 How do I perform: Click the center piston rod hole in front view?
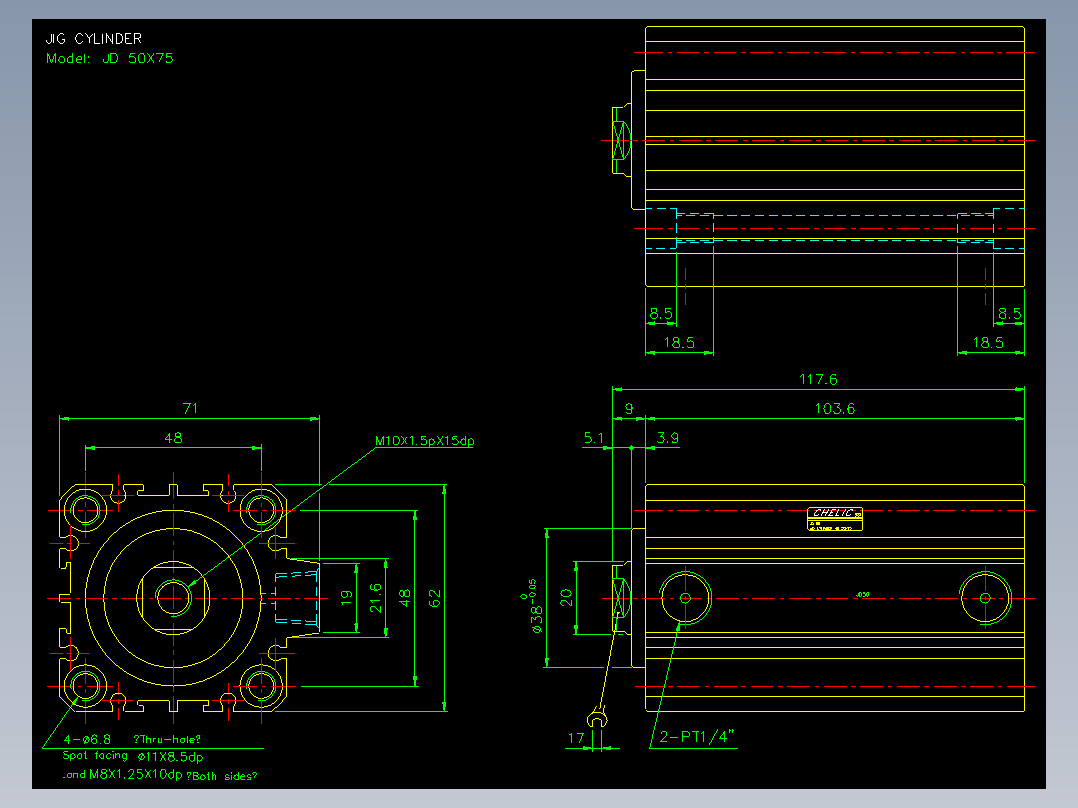coord(173,598)
